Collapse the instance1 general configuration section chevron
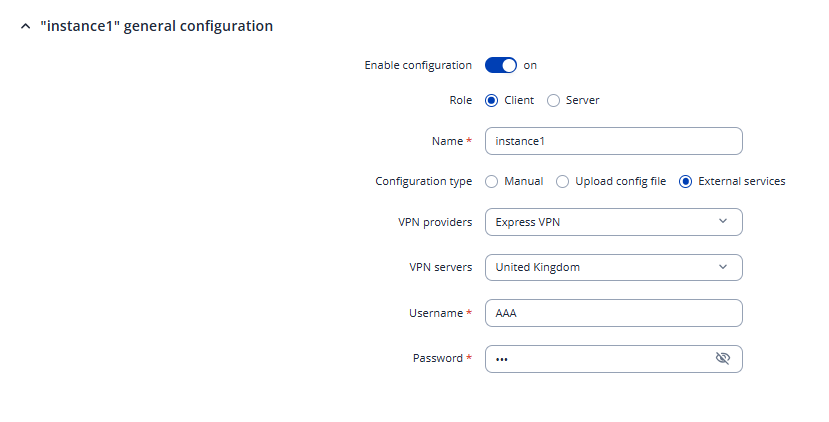 (x=25, y=27)
